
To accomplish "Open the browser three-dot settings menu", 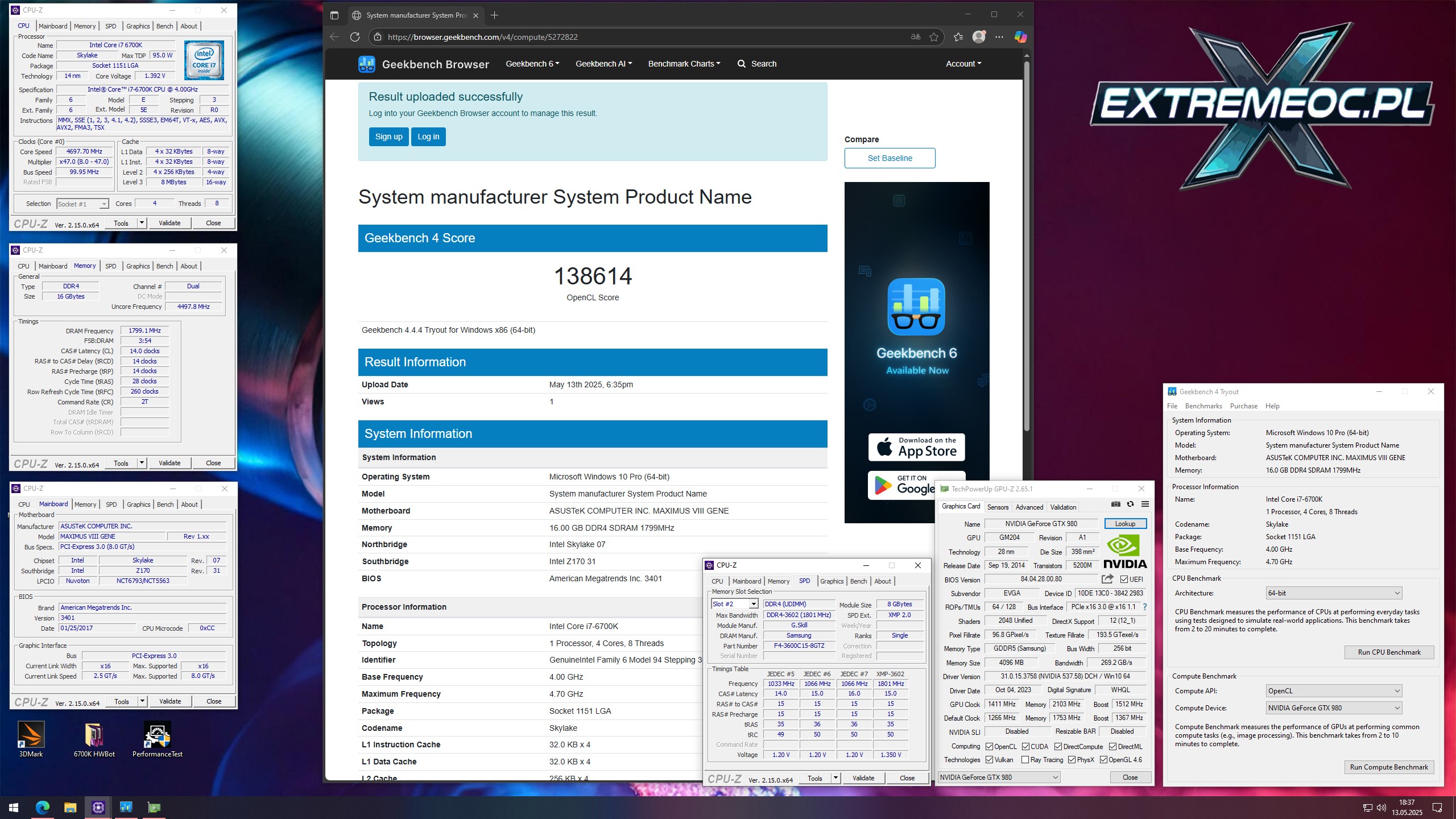I will (x=999, y=37).
